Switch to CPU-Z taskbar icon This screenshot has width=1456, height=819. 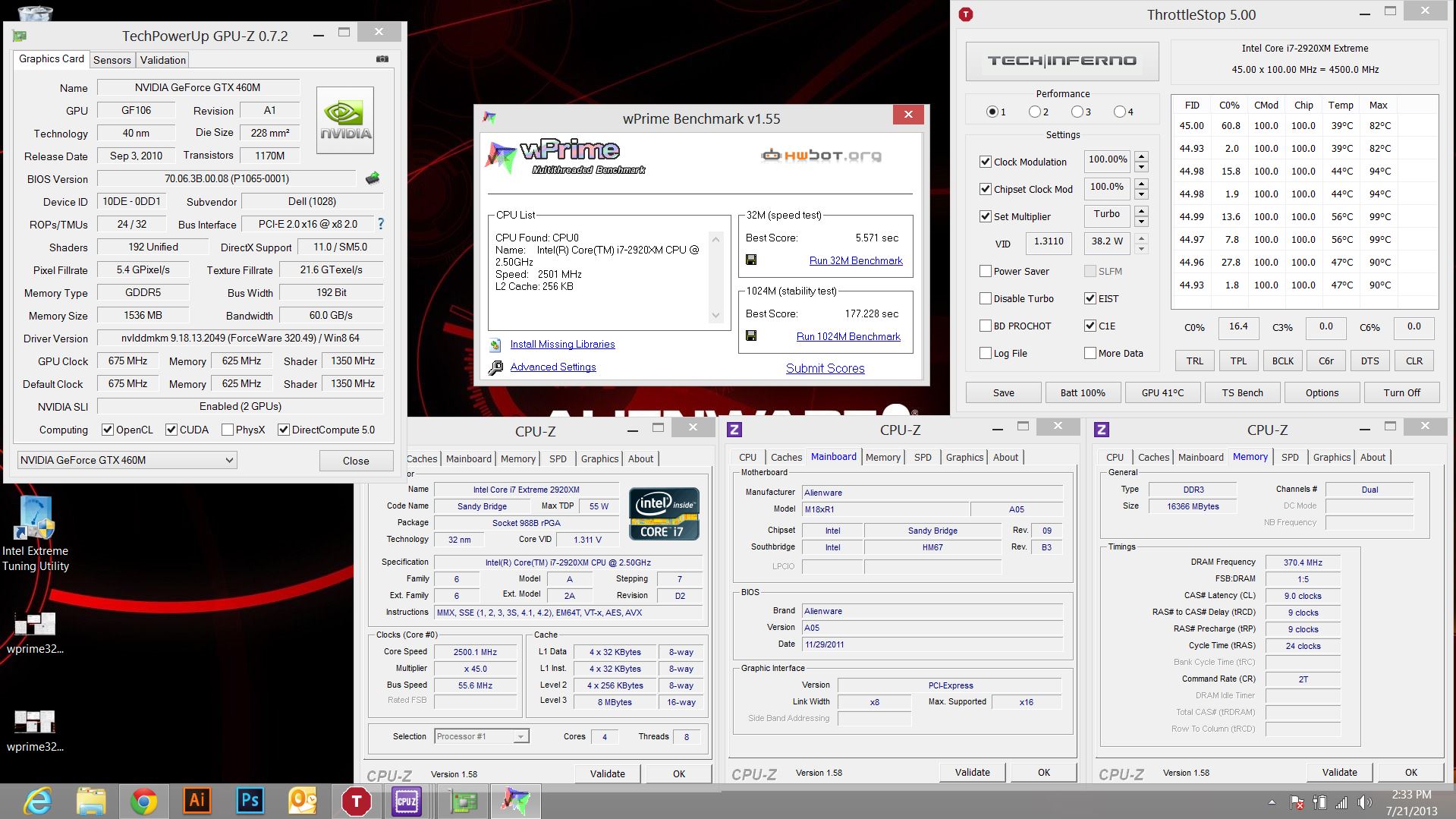point(406,801)
